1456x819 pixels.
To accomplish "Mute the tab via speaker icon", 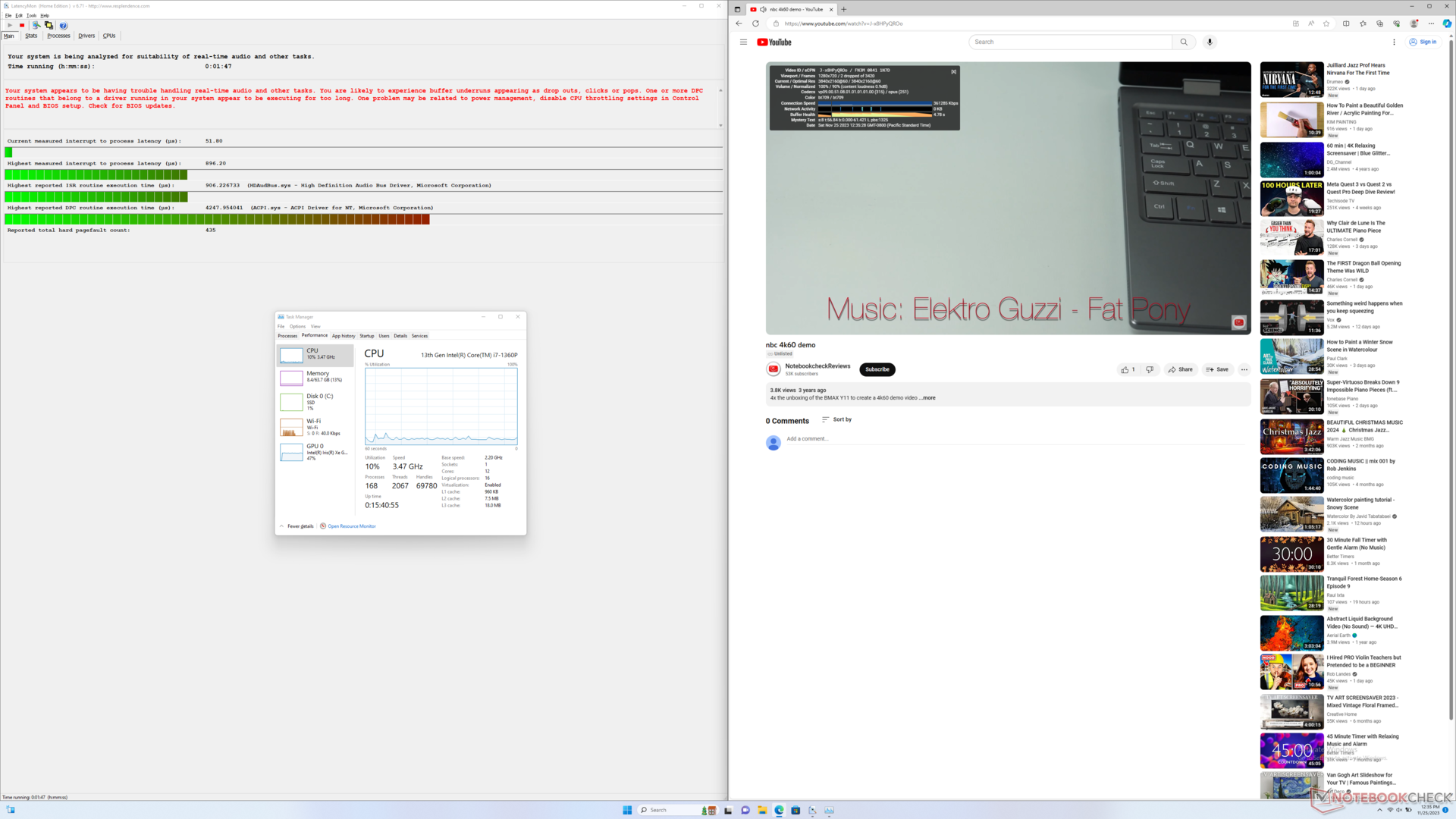I will [x=763, y=9].
